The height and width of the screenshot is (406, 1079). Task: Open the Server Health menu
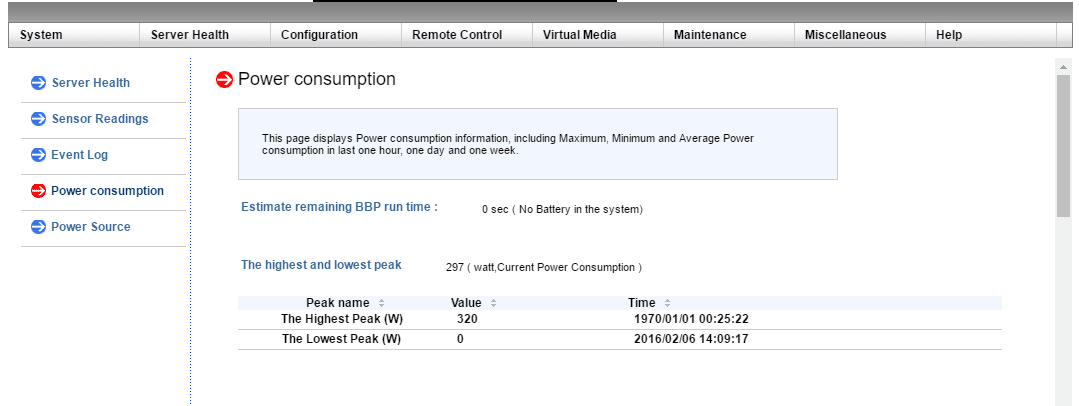(x=190, y=35)
